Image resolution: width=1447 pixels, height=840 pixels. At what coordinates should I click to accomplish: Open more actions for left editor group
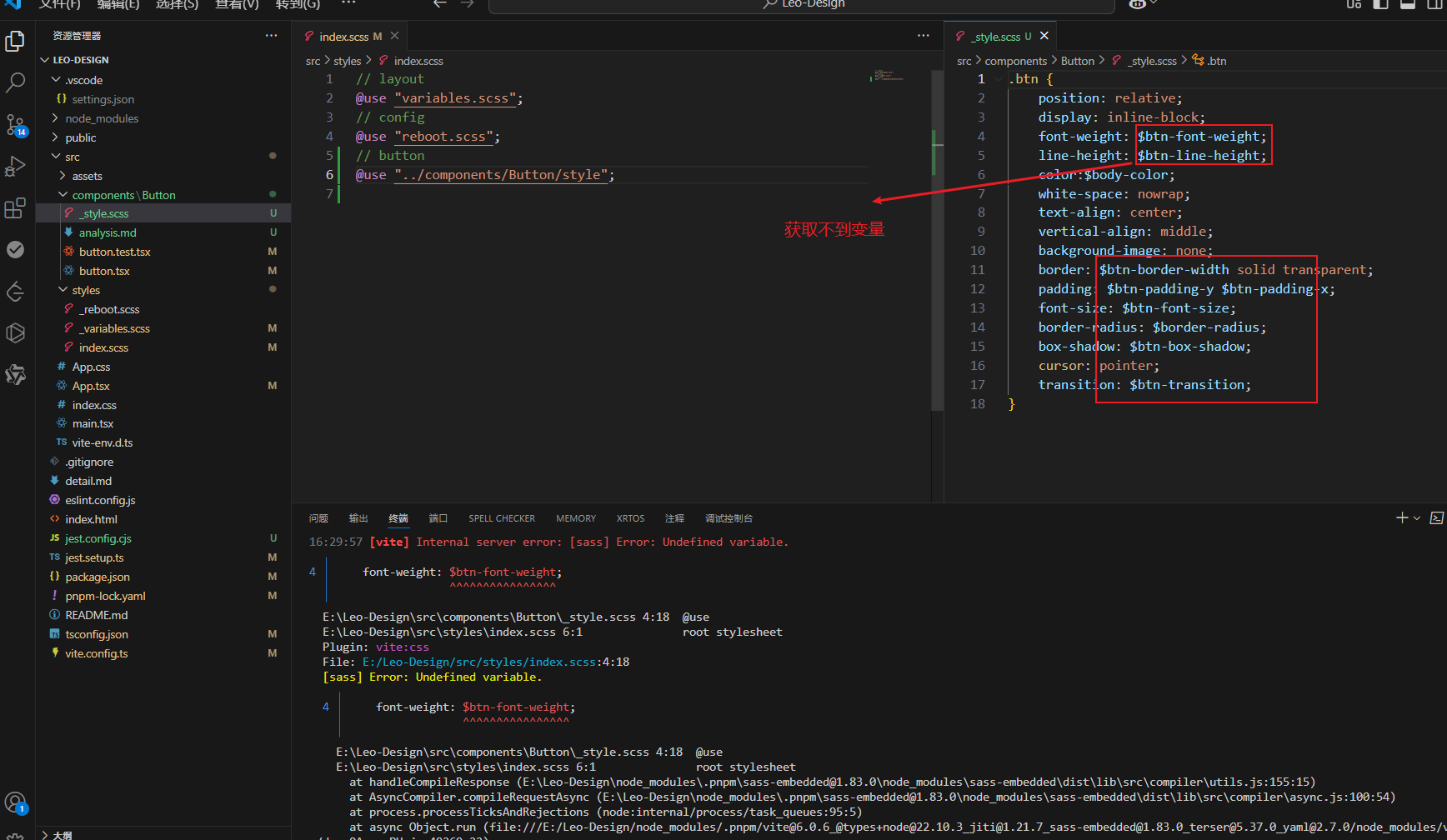[923, 36]
